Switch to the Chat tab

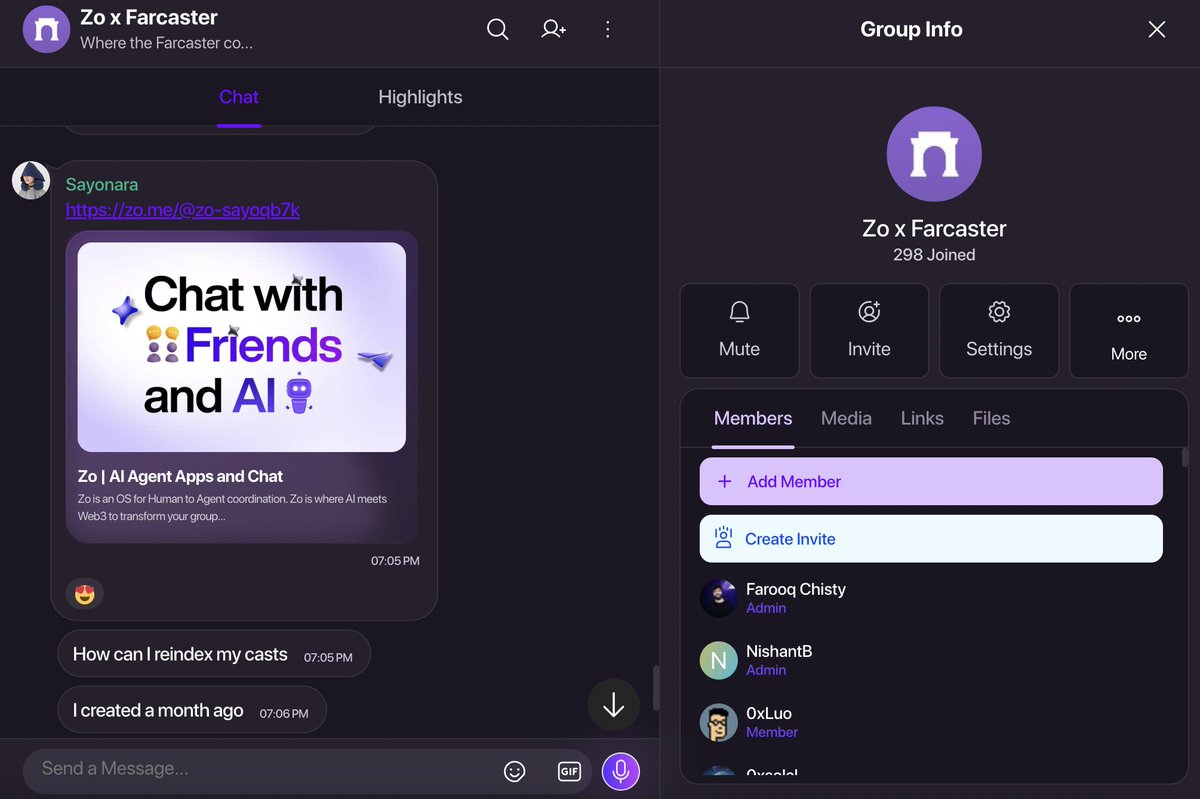[239, 97]
